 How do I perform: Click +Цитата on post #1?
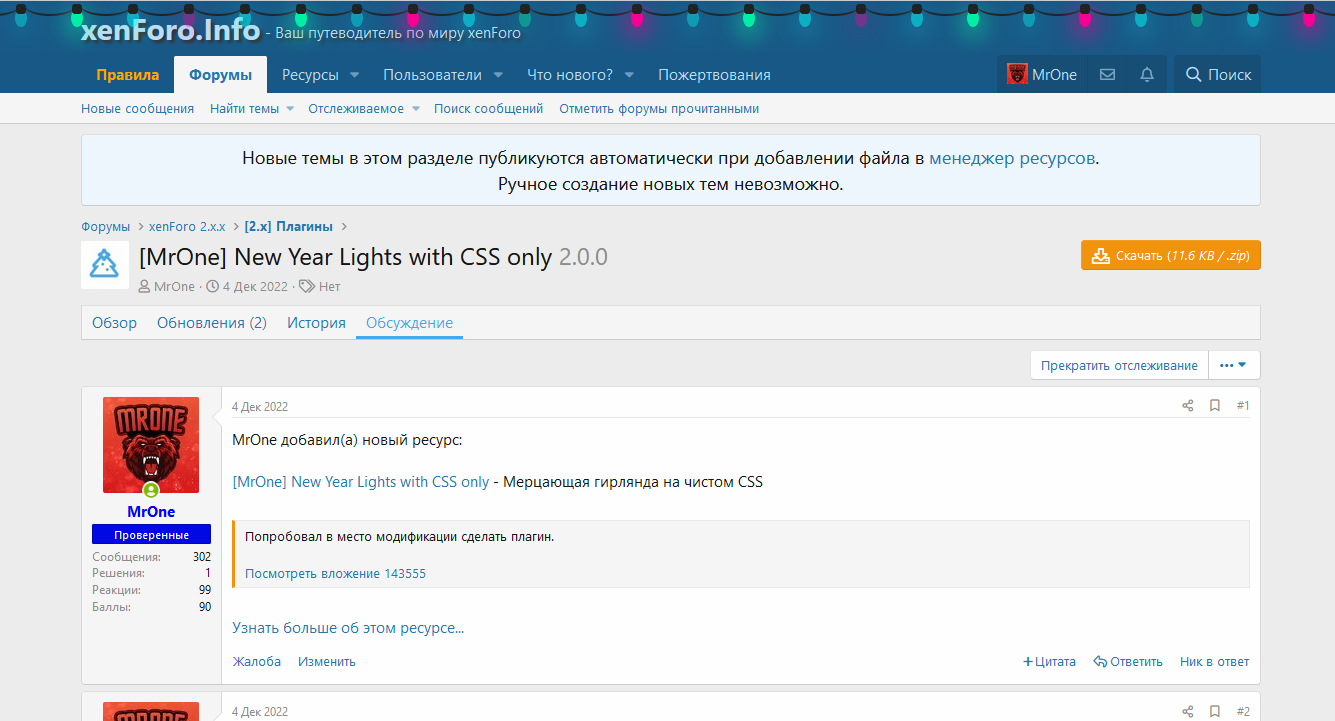click(1049, 662)
